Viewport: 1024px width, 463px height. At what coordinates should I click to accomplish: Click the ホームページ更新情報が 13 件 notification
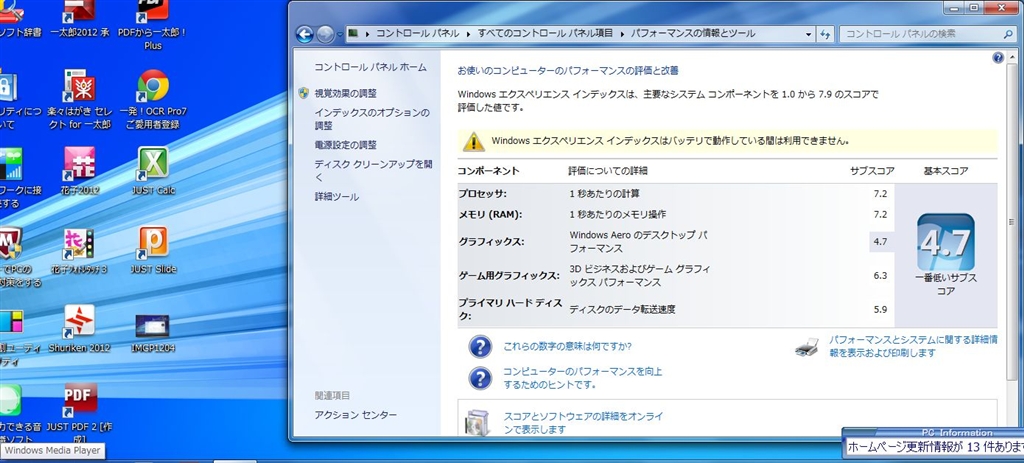click(x=935, y=448)
